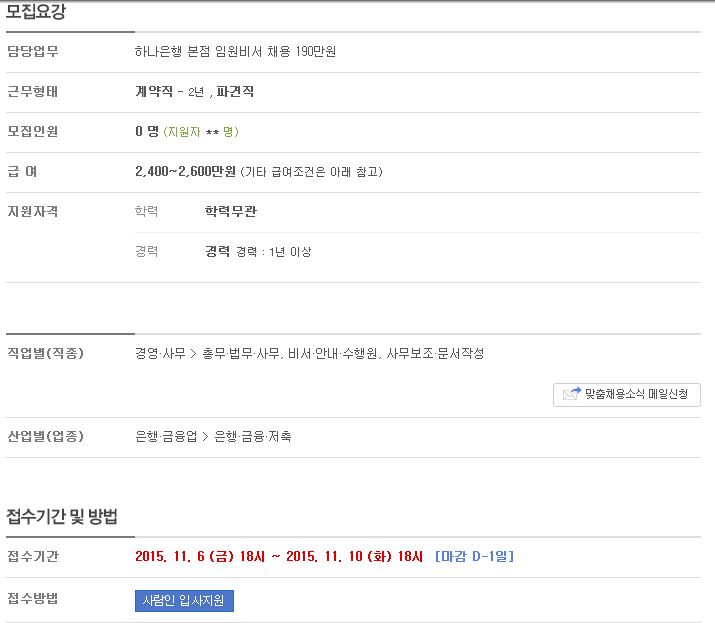Screen dimensions: 715x623
Task: Click the 지원자 ** 명 applicant count
Action: pos(201,132)
